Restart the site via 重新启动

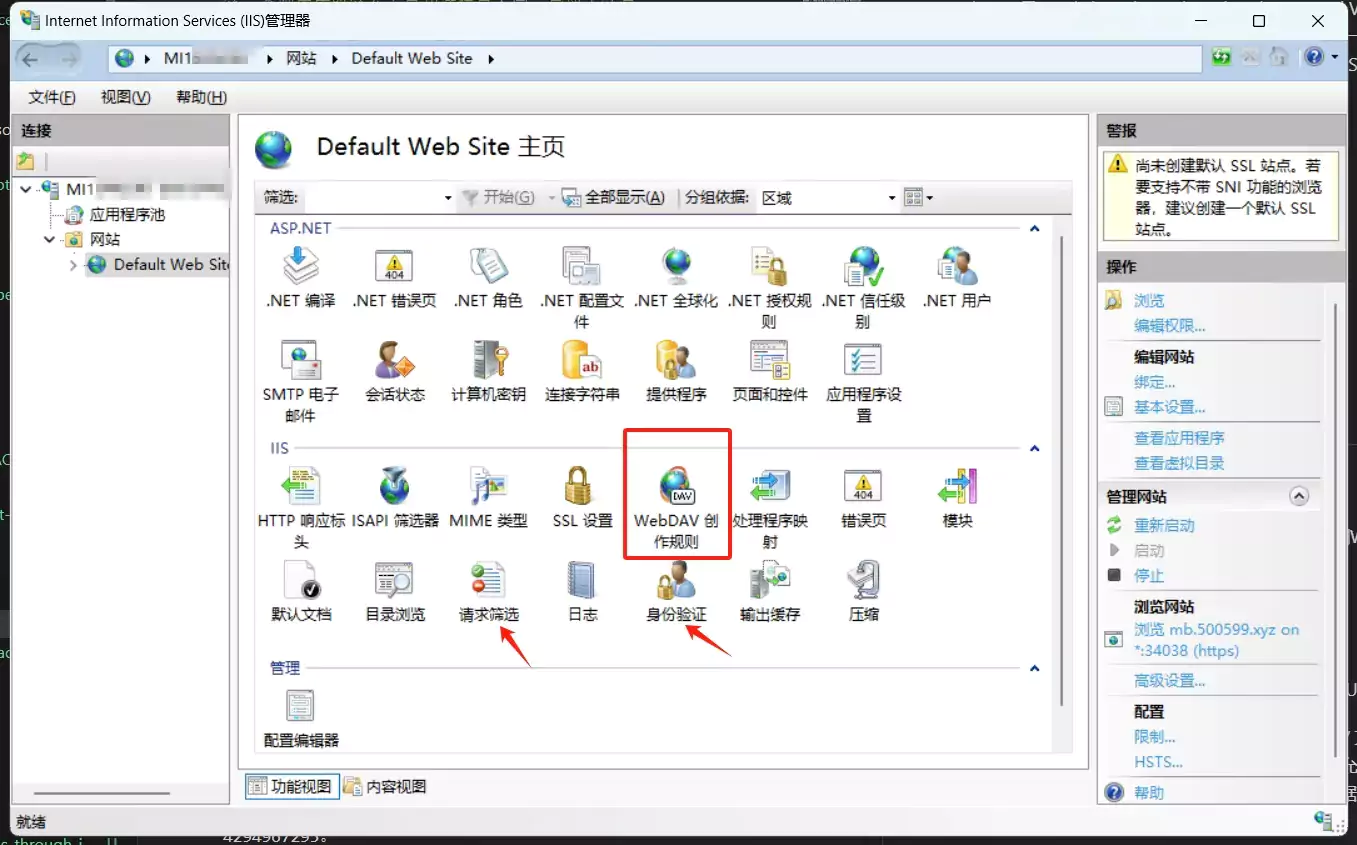click(1164, 526)
